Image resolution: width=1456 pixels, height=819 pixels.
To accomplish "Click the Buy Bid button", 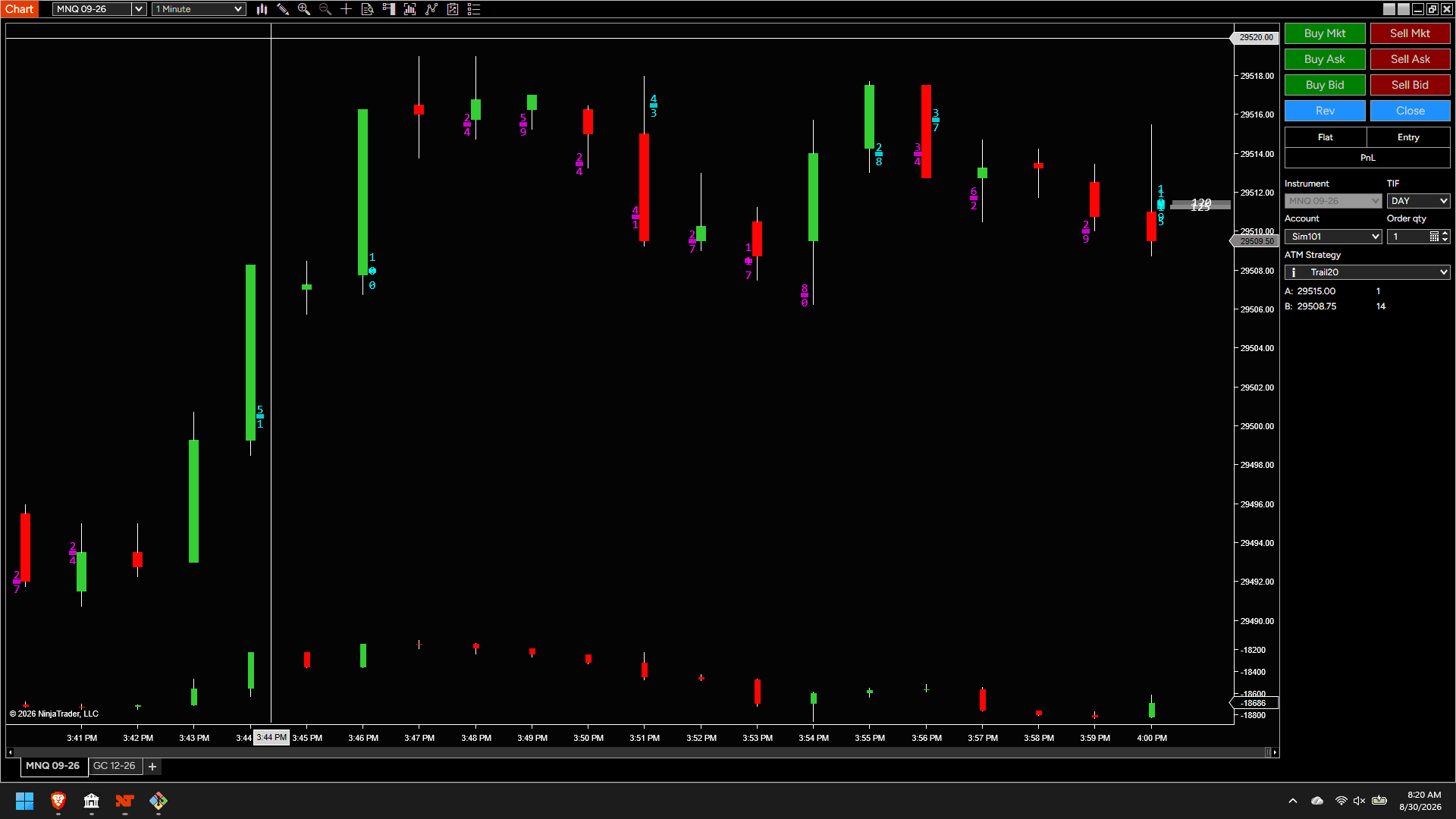I will (1325, 85).
